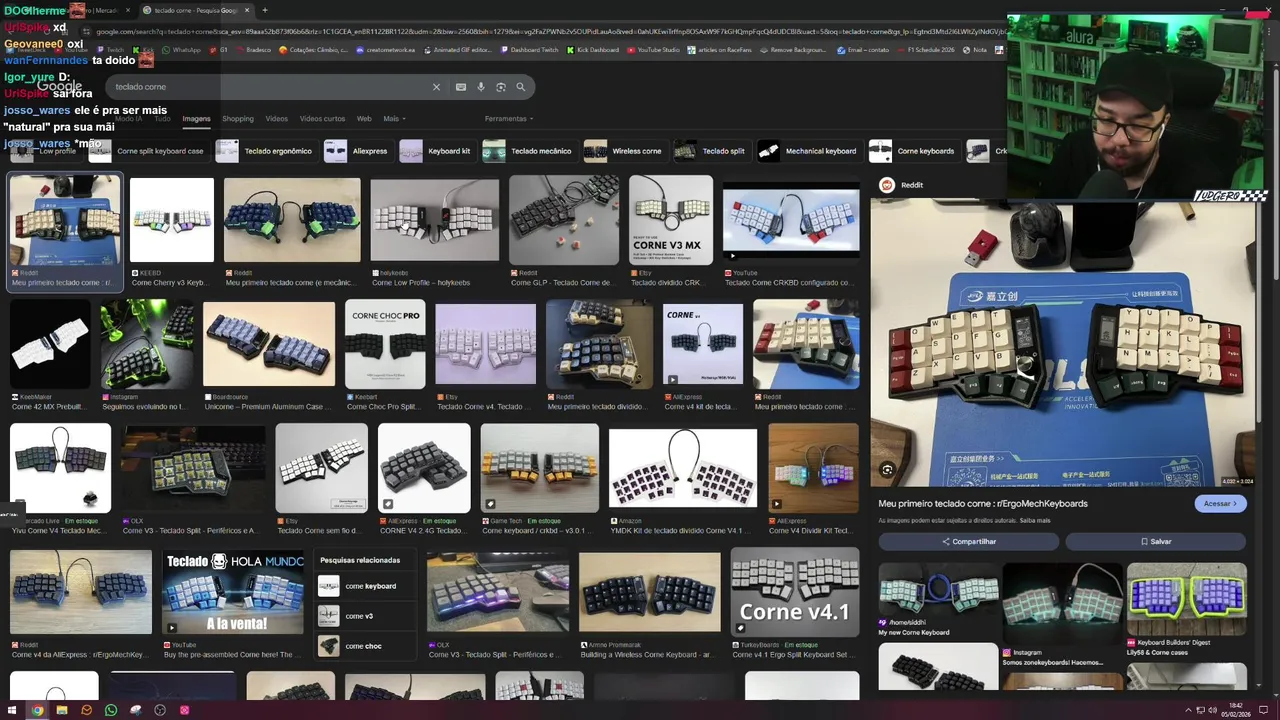Open 'Saiba mais' copyright link
Image resolution: width=1280 pixels, height=720 pixels.
pos(1035,521)
